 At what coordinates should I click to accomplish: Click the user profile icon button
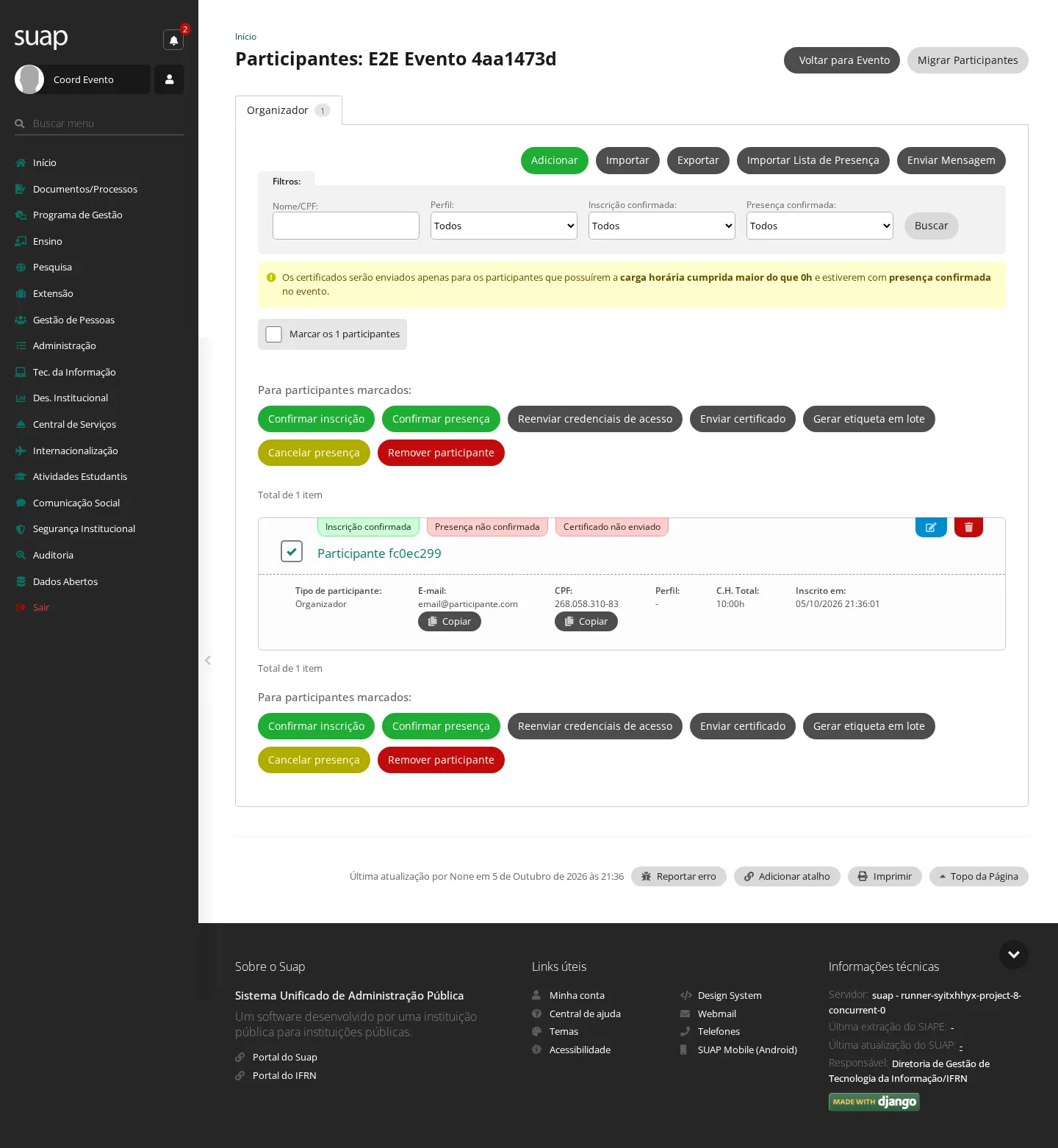169,79
